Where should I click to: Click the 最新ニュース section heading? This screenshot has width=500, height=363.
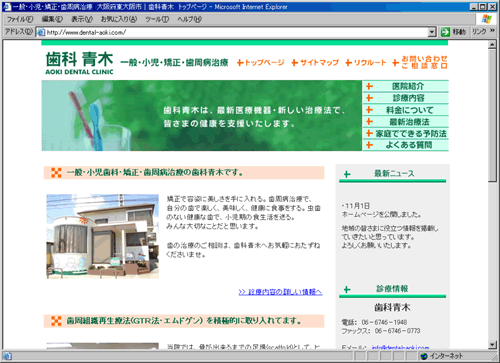[x=394, y=173]
